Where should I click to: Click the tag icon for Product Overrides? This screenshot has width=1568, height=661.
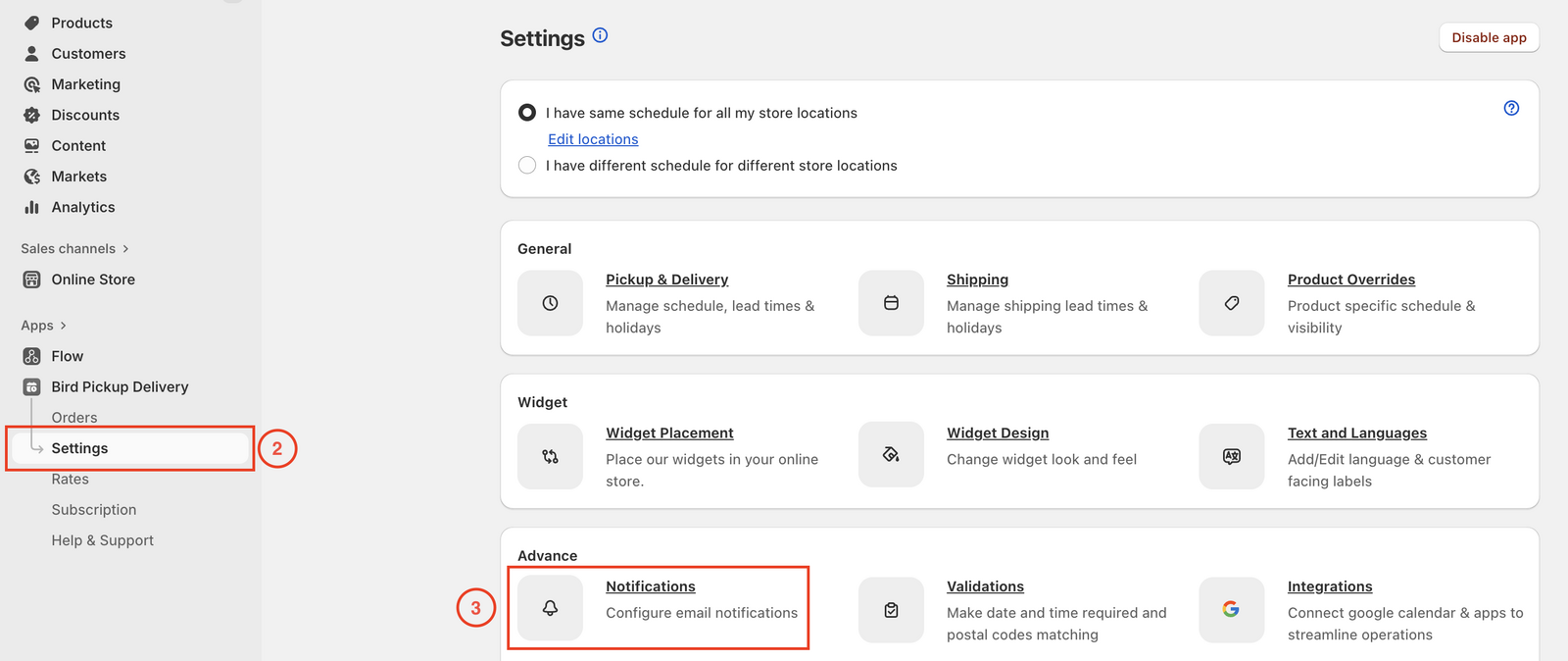pos(1232,303)
